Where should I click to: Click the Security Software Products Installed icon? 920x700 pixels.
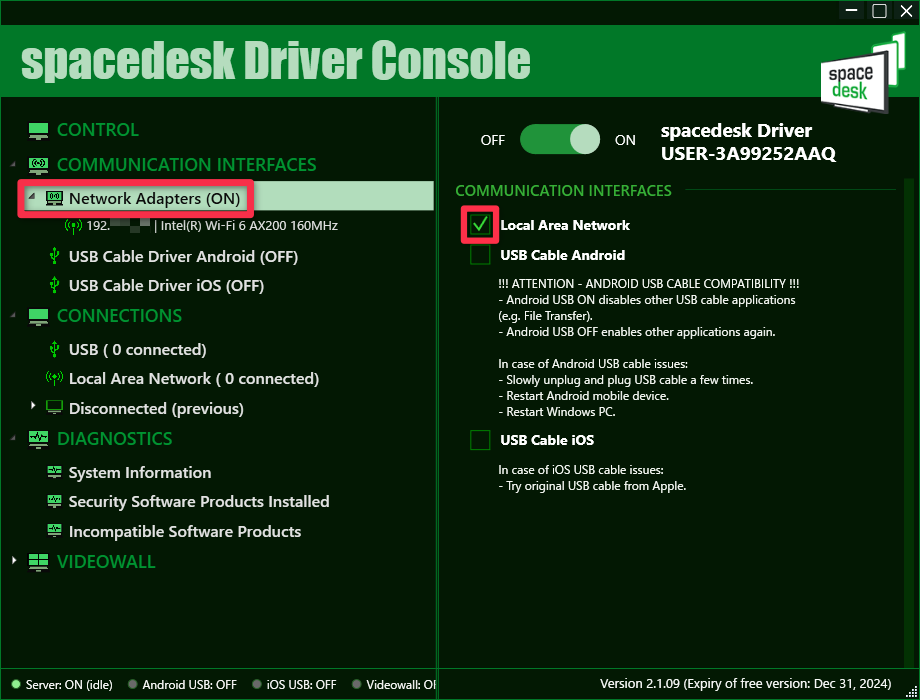tap(55, 501)
